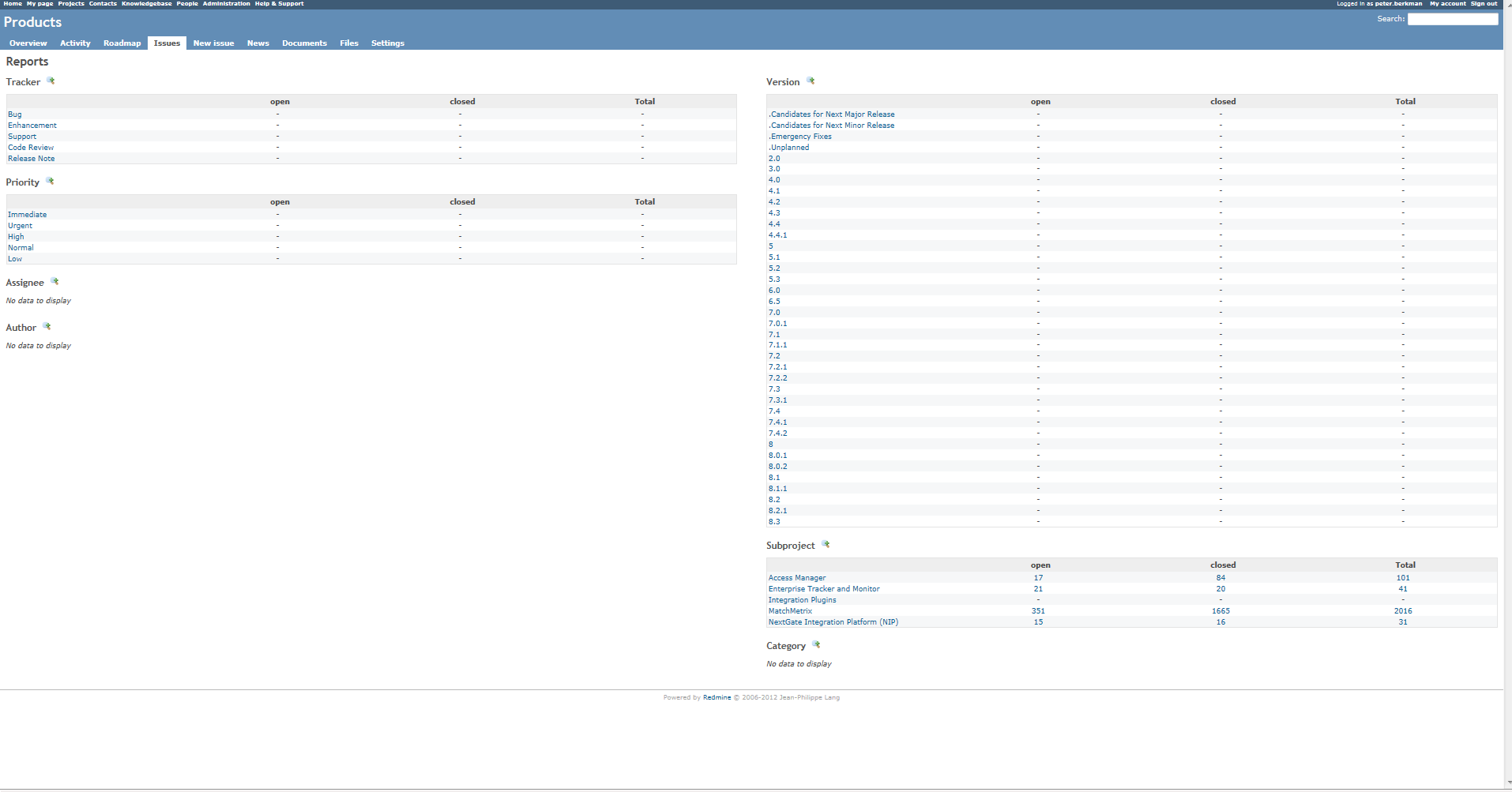Open the Administration top menu item
This screenshot has width=1512, height=792.
(x=226, y=4)
